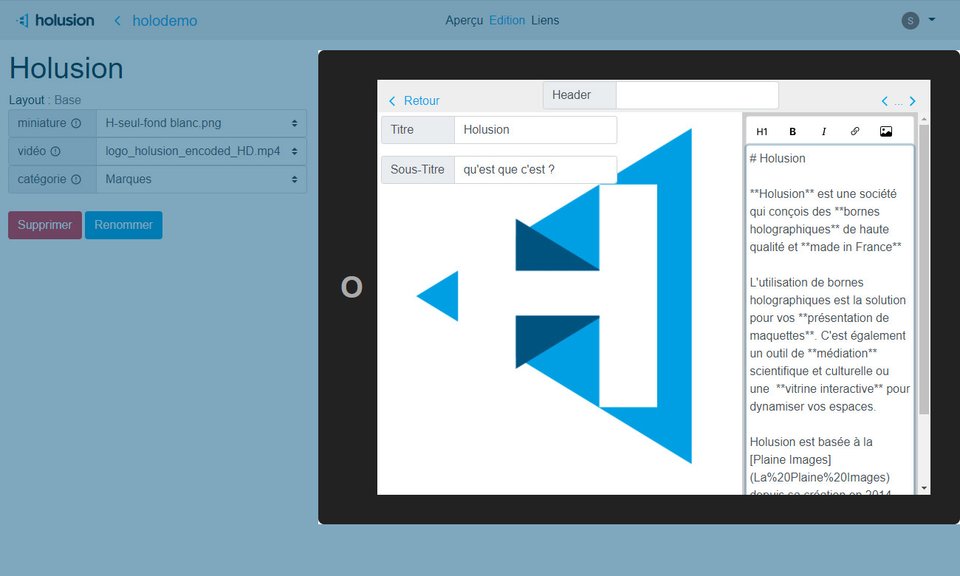This screenshot has height=576, width=960.
Task: Open the Liens section
Action: click(545, 19)
